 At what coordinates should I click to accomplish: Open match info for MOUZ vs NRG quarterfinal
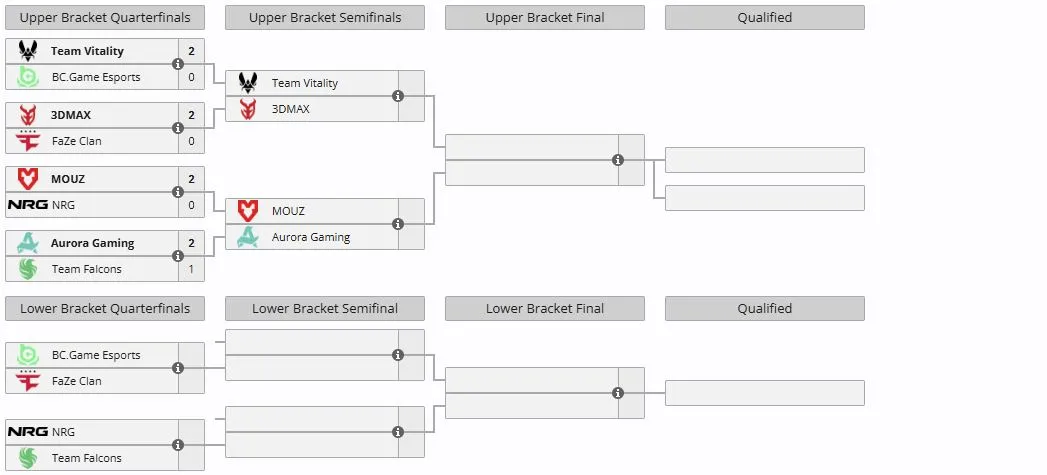(178, 192)
